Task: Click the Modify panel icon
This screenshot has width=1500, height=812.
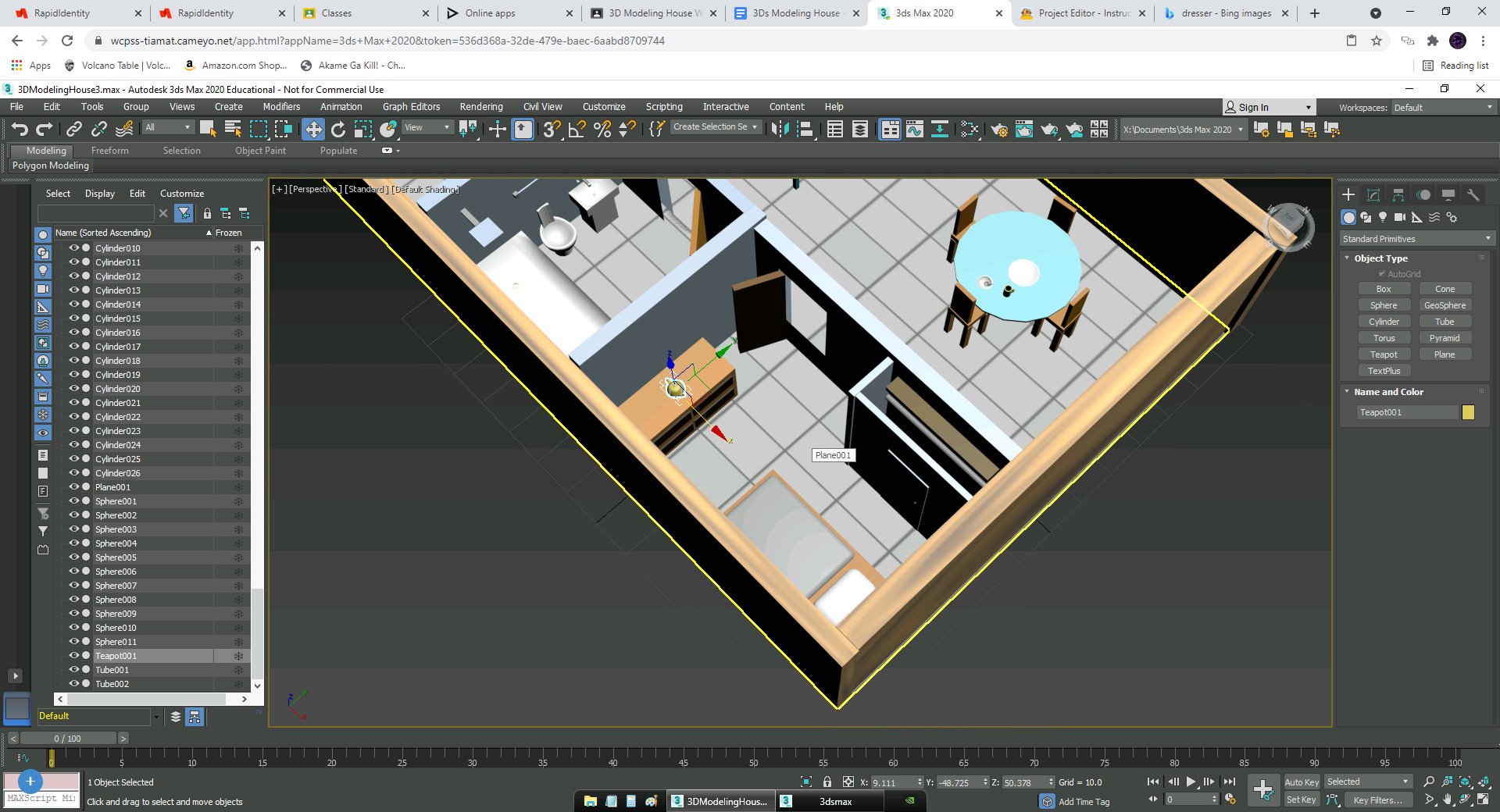Action: point(1373,194)
